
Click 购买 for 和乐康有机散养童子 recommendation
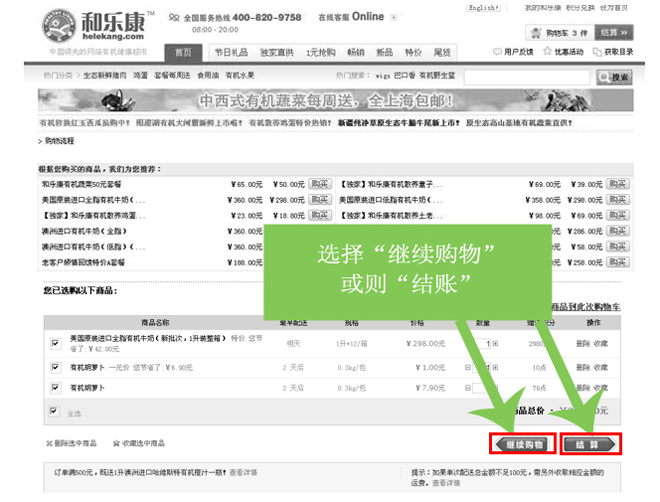(x=618, y=184)
